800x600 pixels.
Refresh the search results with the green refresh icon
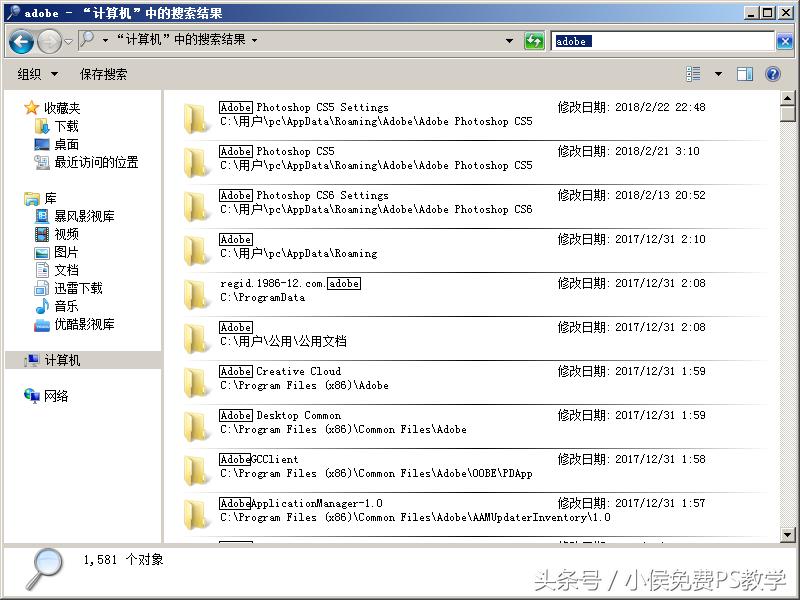click(535, 40)
